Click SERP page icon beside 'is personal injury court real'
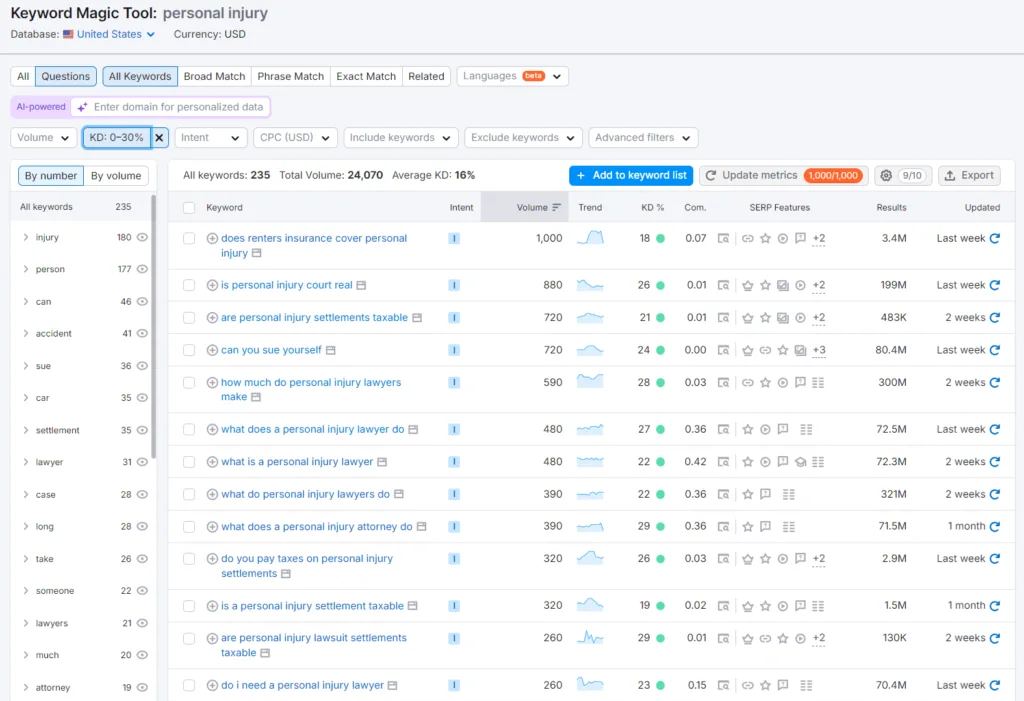 pos(361,285)
